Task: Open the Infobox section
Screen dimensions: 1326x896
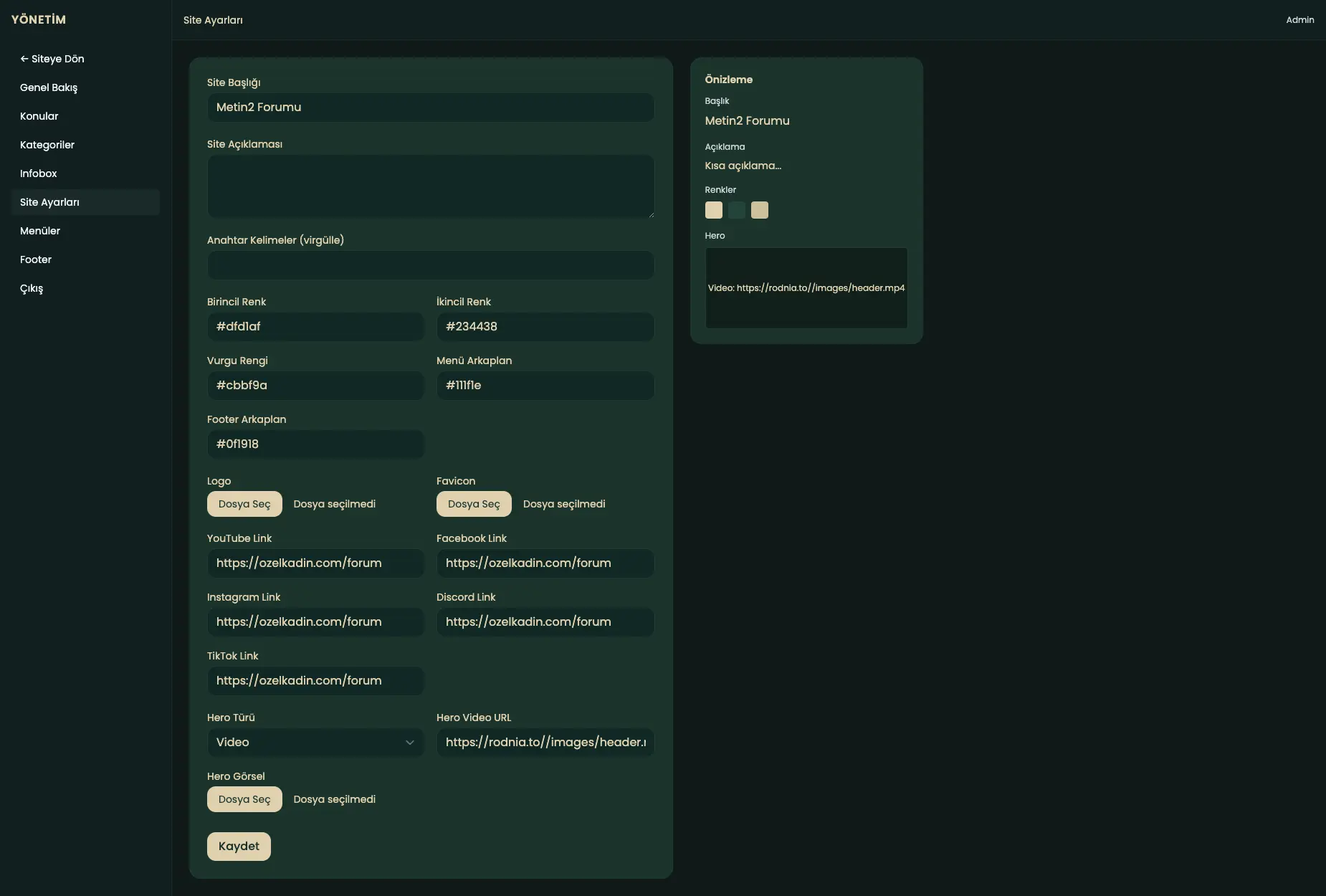Action: pos(39,173)
